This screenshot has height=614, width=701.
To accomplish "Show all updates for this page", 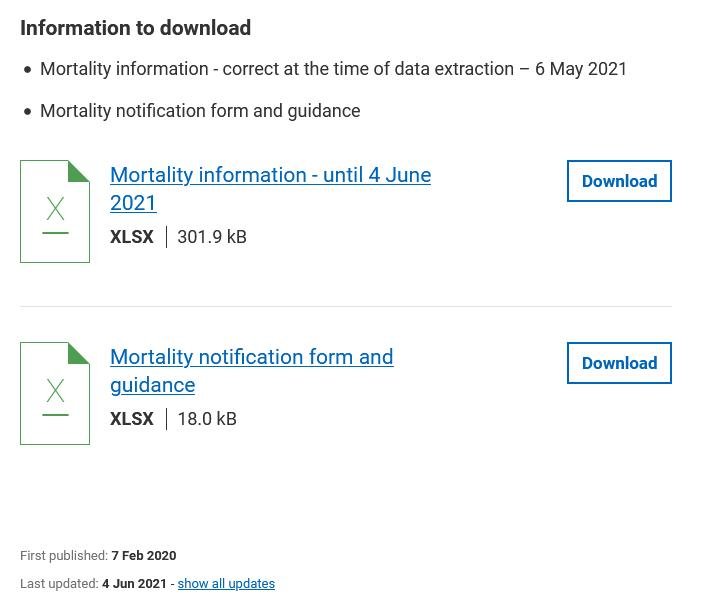I will (226, 584).
